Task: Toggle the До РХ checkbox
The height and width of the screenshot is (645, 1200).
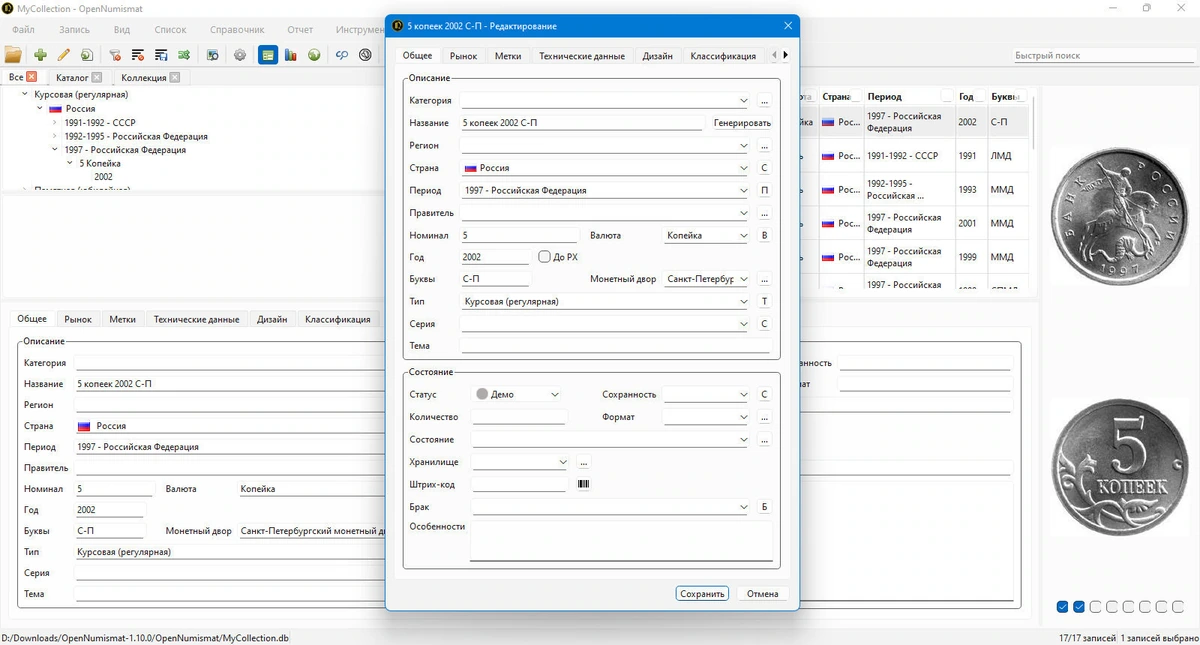Action: coord(545,257)
